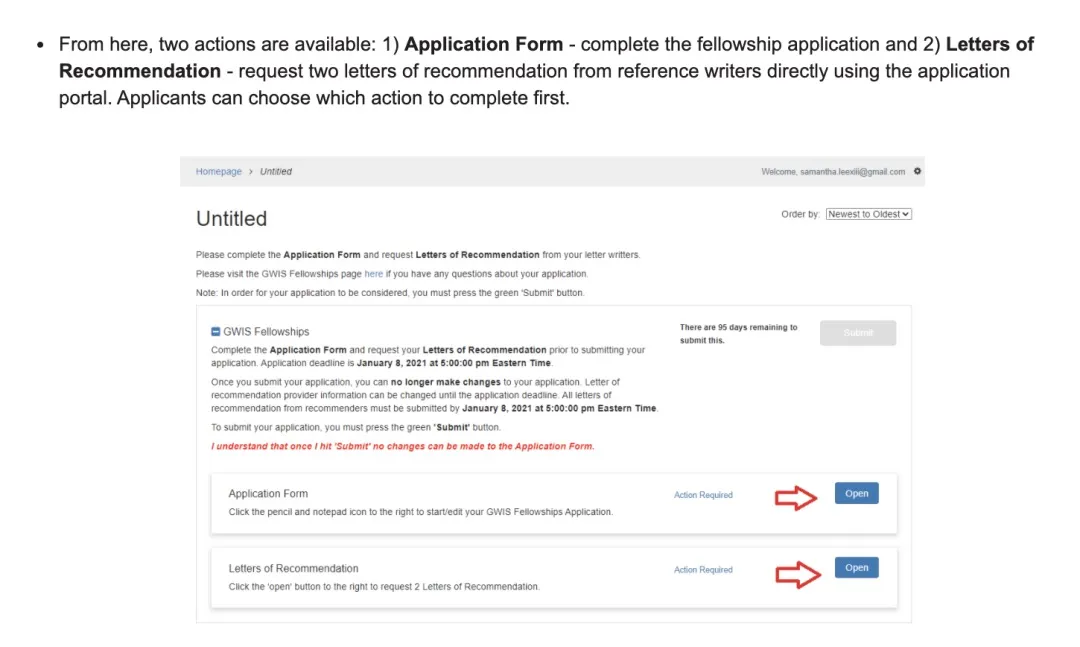Collapse GWIS Fellowships using the minus icon
The width and height of the screenshot is (1080, 647).
[216, 332]
